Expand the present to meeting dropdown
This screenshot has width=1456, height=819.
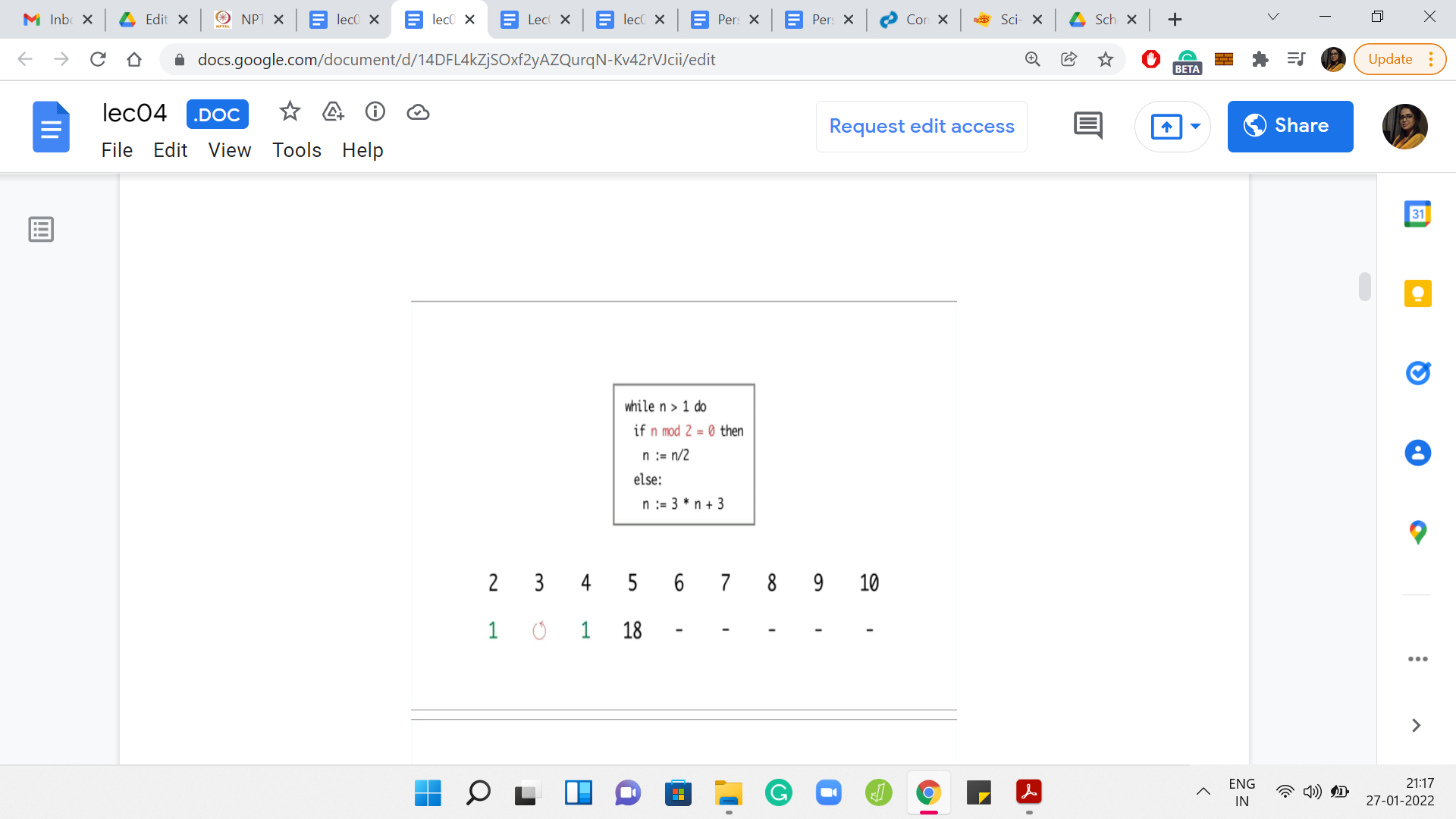1196,126
